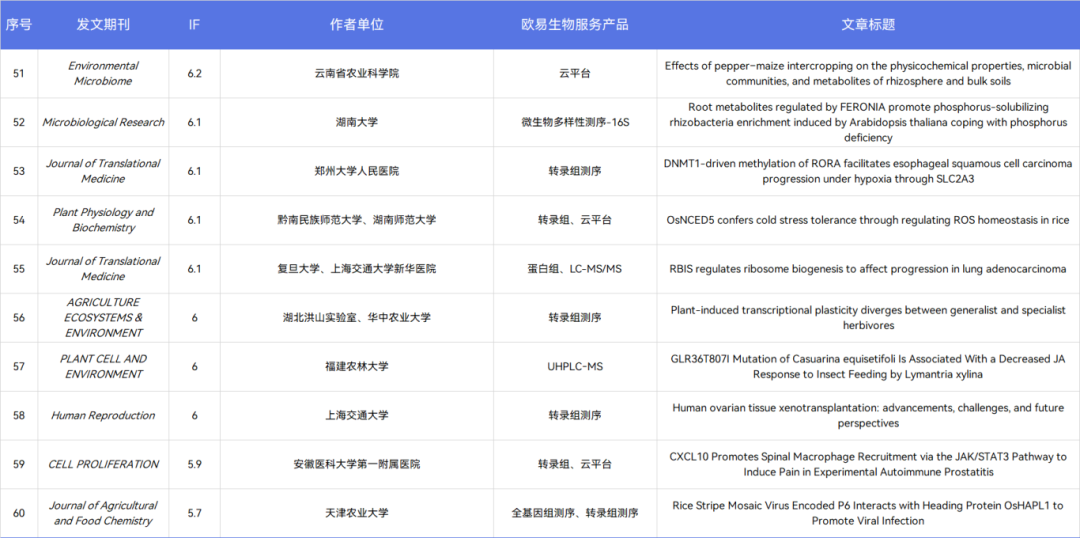Viewport: 1080px width, 538px height.
Task: Click the 文章标题 column header
Action: 869,25
